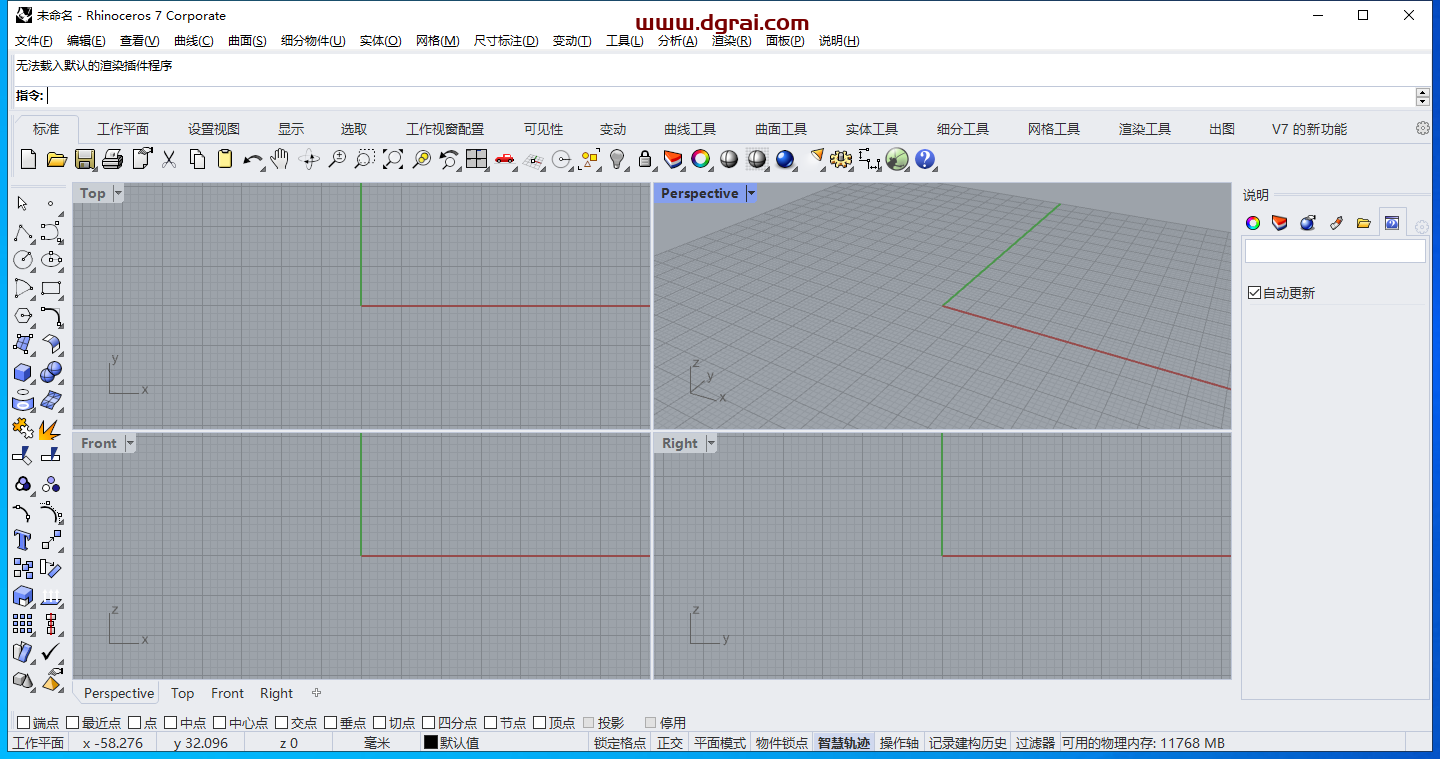
Task: Open the Right viewport menu arrow
Action: [x=711, y=443]
